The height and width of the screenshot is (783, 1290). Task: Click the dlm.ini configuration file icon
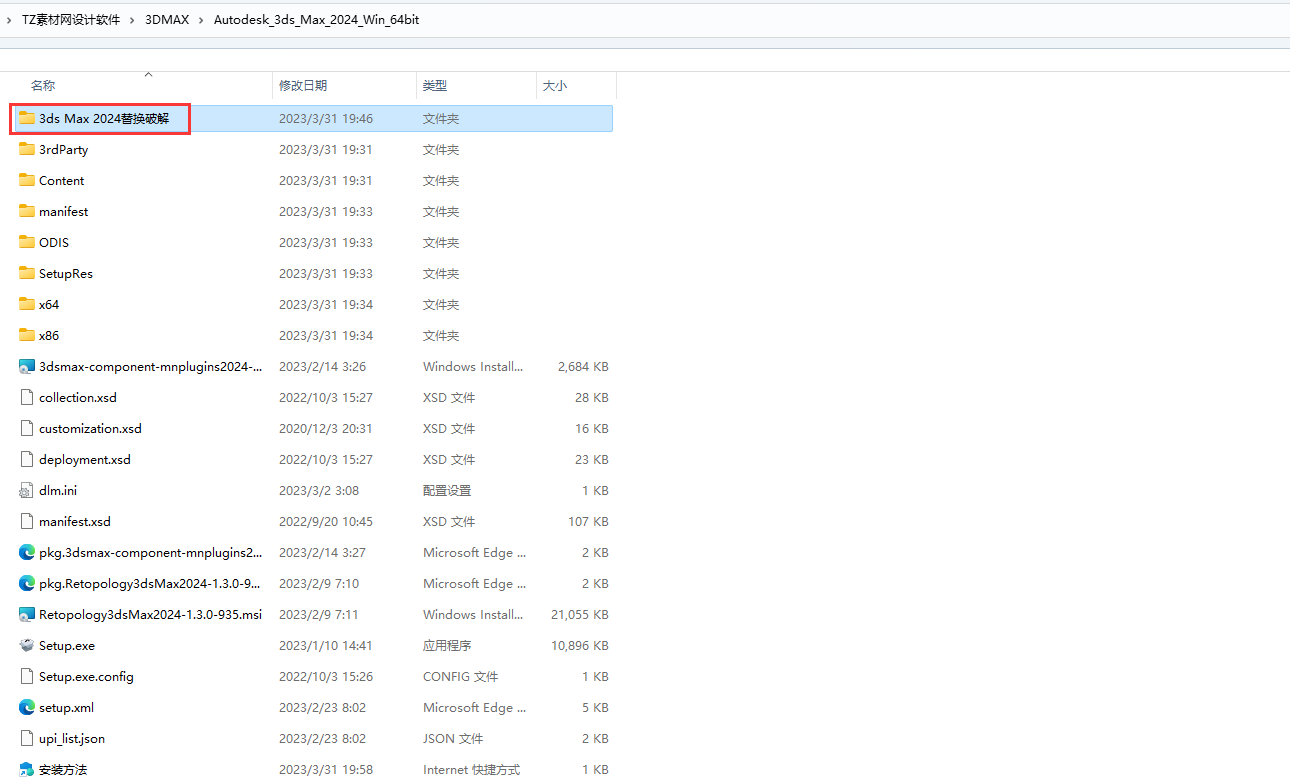tap(27, 491)
